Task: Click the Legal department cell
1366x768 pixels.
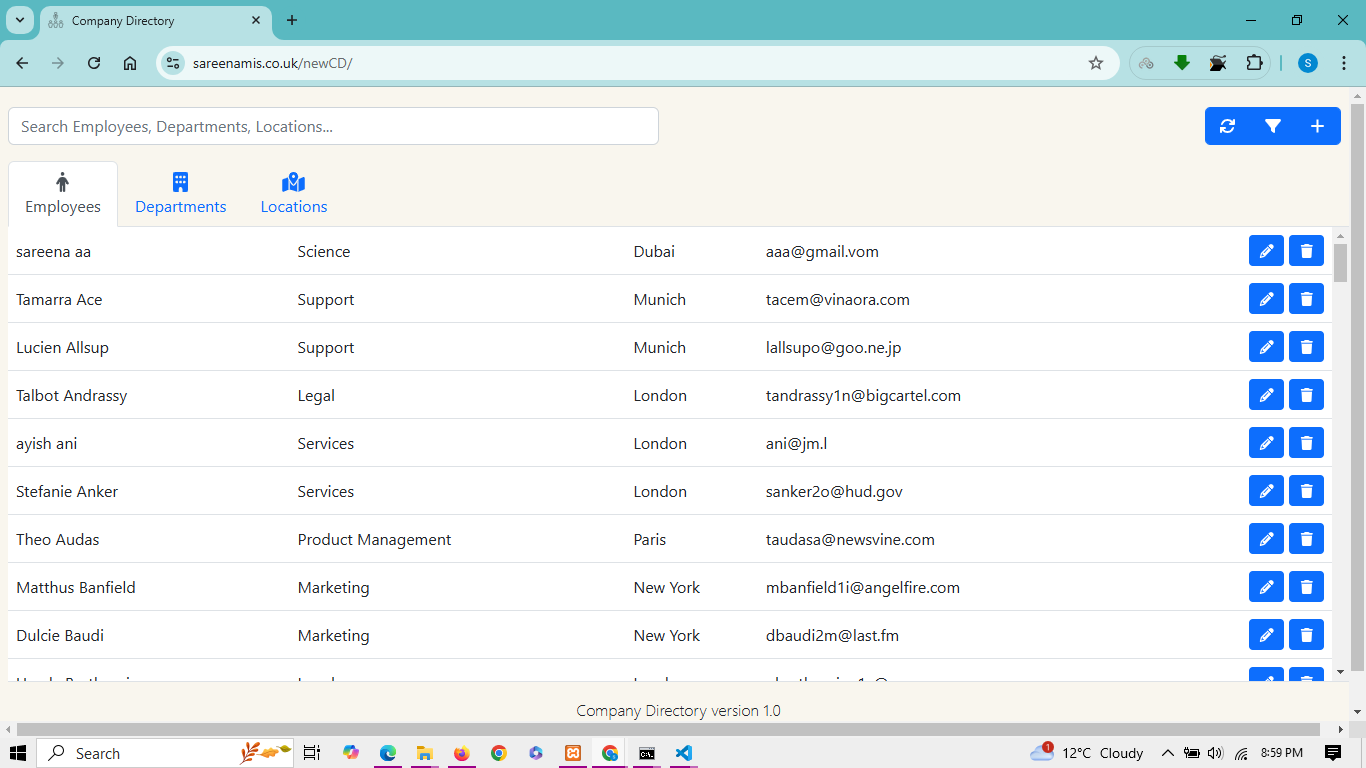Action: pyautogui.click(x=316, y=395)
